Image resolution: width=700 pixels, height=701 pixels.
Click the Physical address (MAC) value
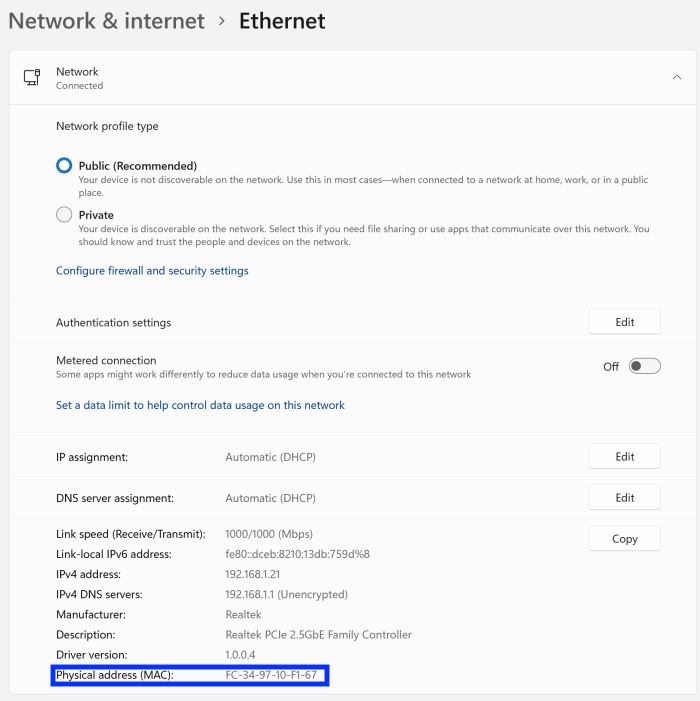[x=271, y=675]
